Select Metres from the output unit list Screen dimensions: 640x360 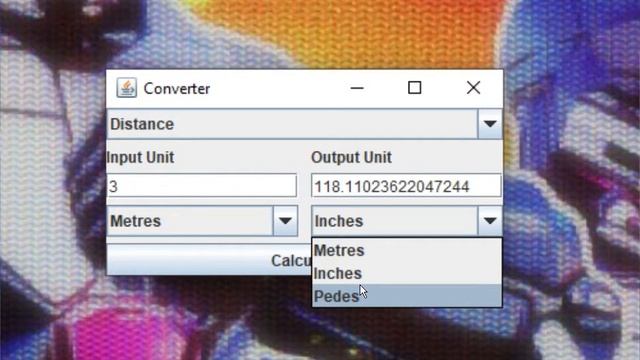click(407, 250)
